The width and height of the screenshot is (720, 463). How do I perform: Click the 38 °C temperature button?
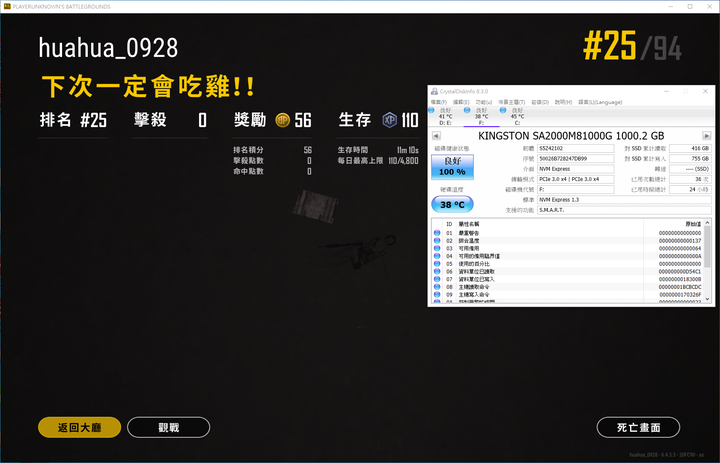click(x=452, y=204)
